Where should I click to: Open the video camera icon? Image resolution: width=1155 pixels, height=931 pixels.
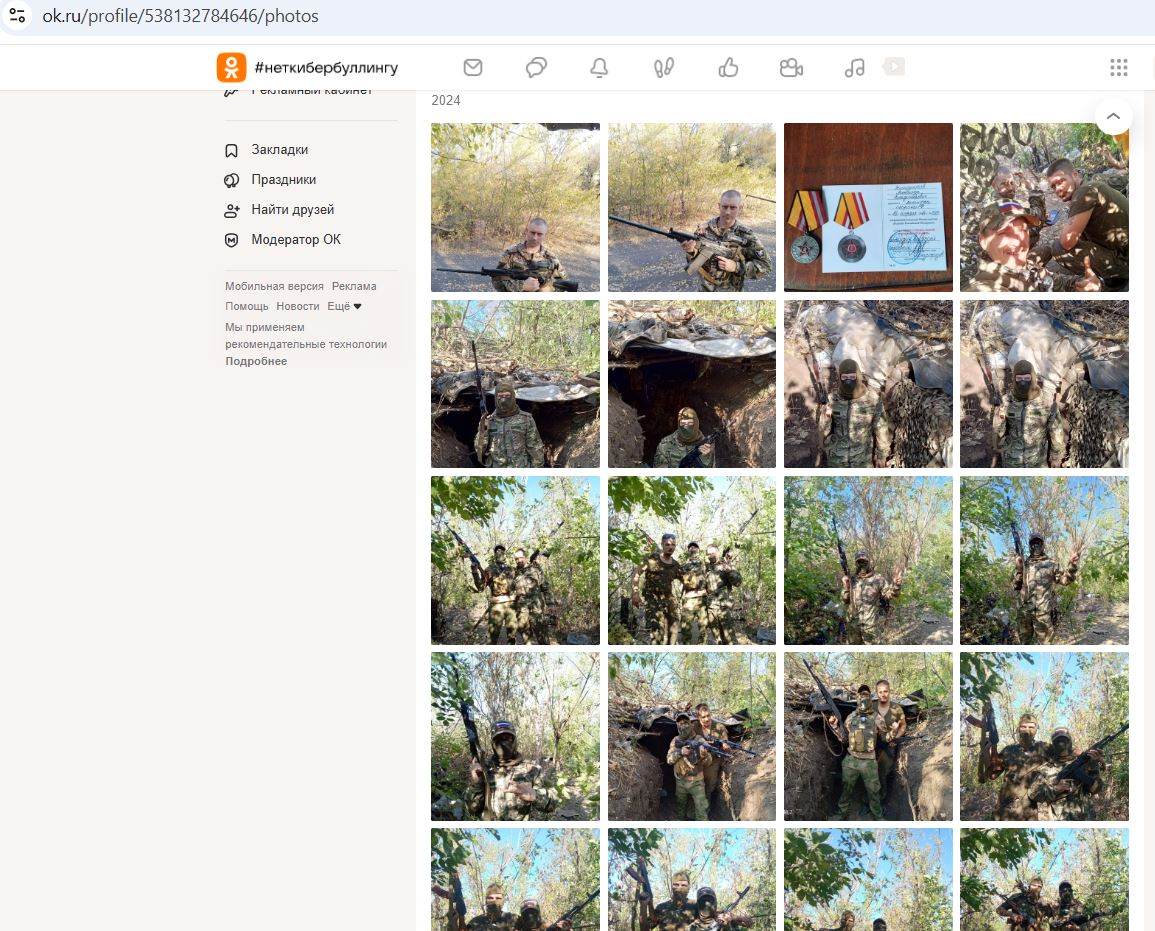791,68
